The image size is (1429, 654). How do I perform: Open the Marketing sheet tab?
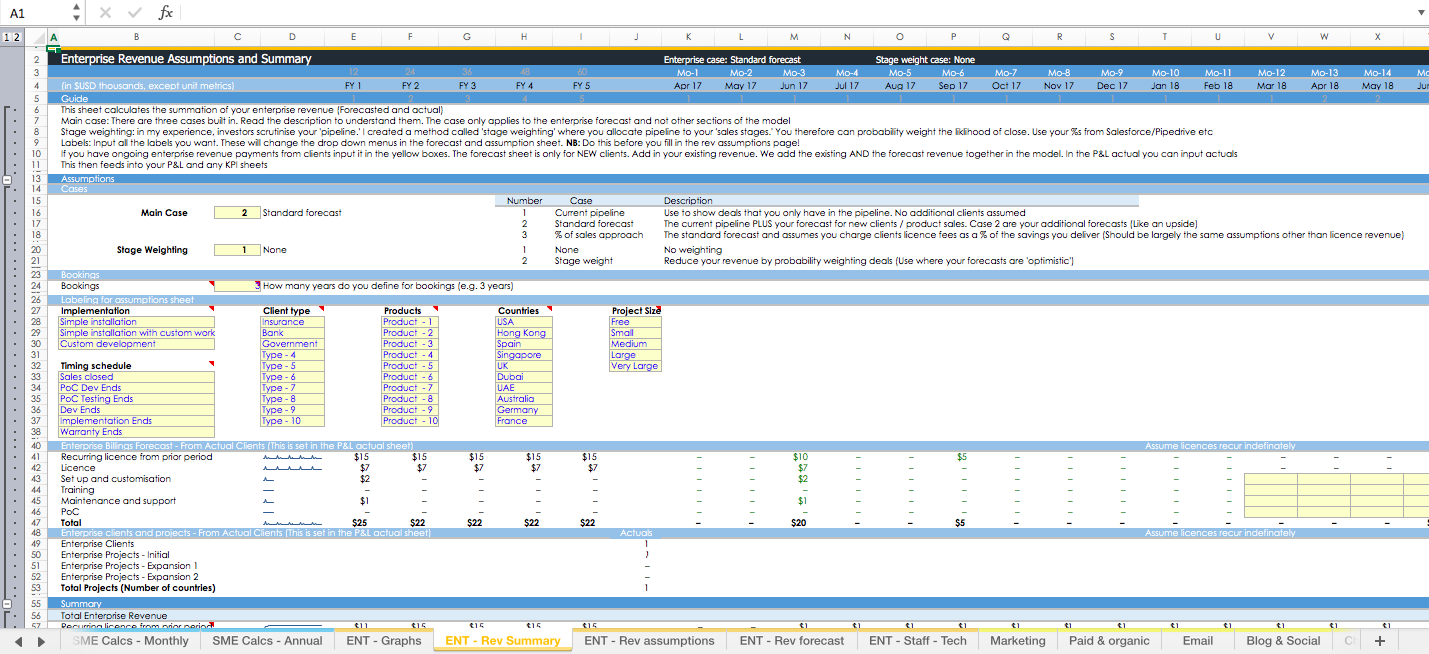point(1018,641)
